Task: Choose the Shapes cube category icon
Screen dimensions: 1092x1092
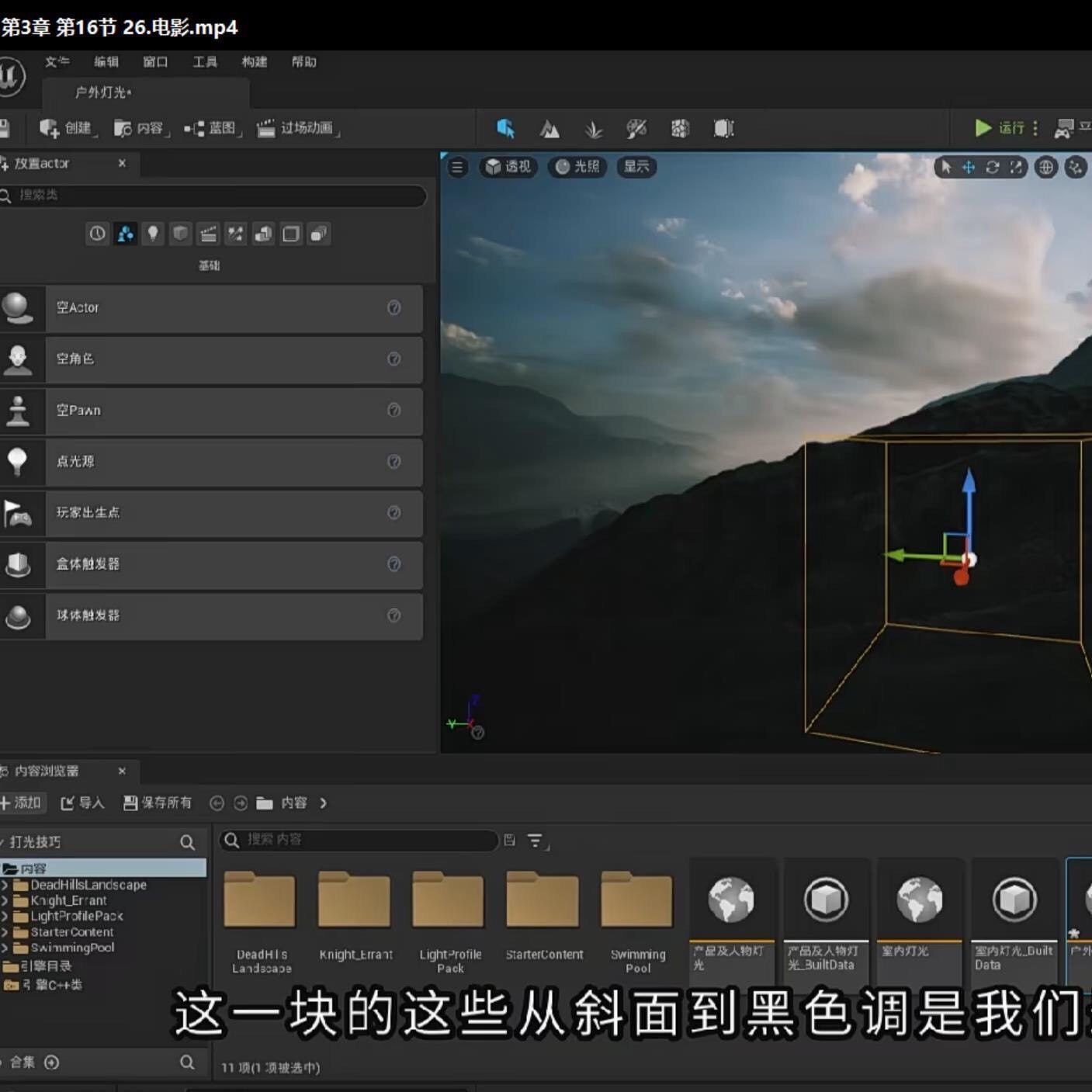Action: (x=180, y=234)
